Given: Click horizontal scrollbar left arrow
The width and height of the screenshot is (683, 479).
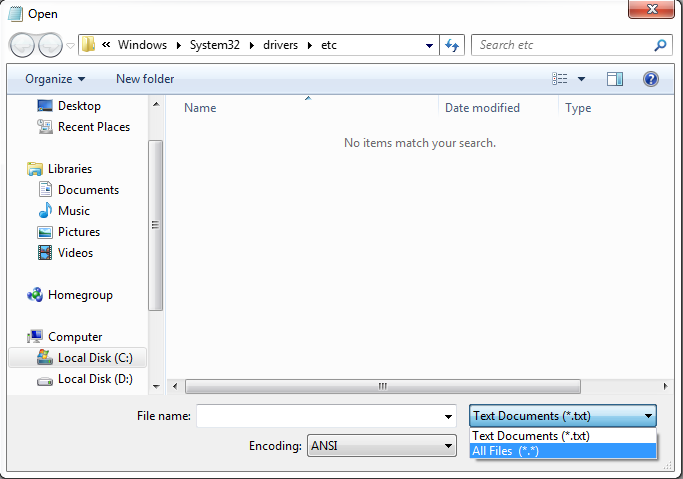Looking at the screenshot, I should tap(175, 386).
